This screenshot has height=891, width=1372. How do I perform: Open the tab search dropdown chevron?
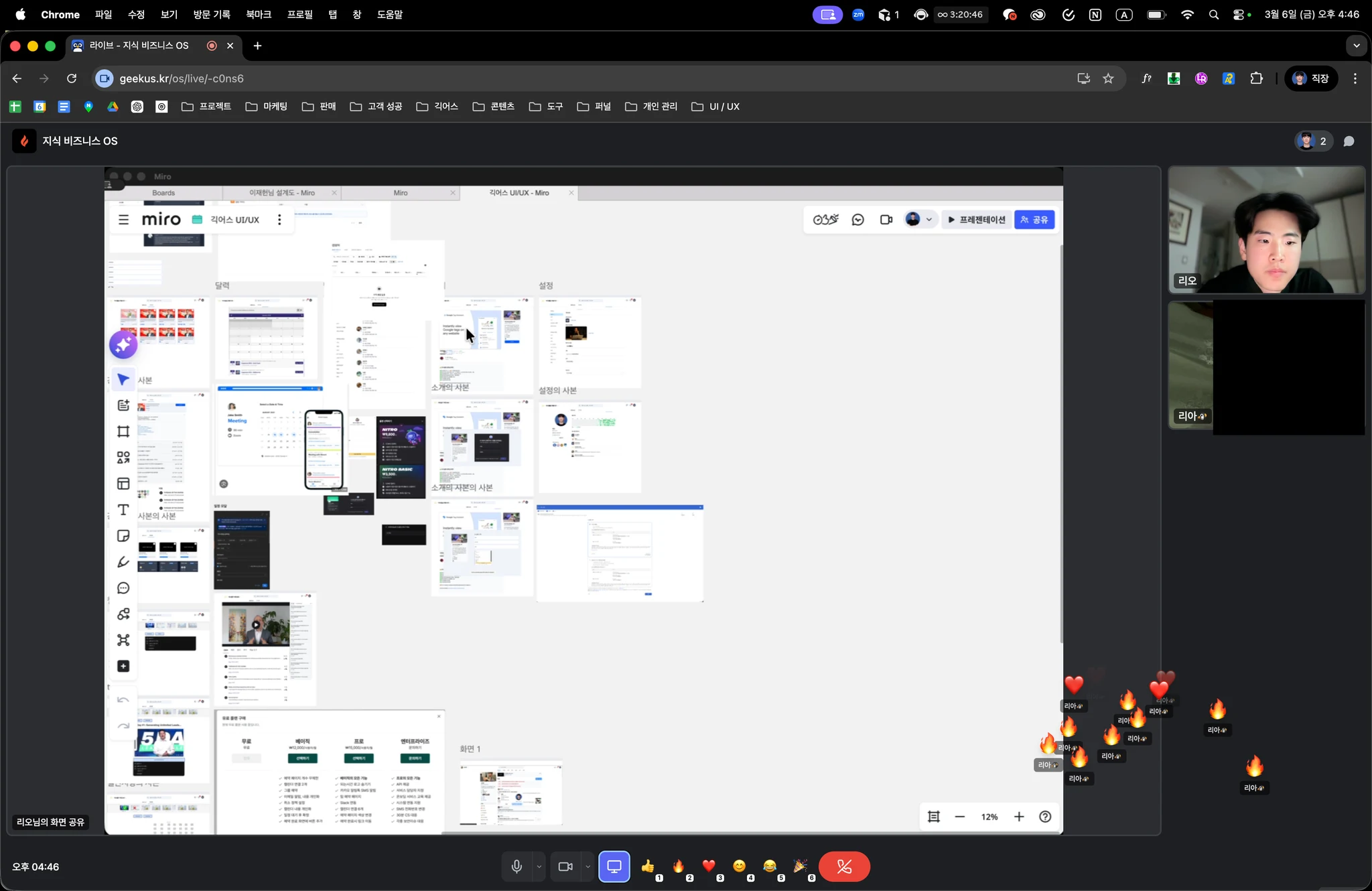1357,46
